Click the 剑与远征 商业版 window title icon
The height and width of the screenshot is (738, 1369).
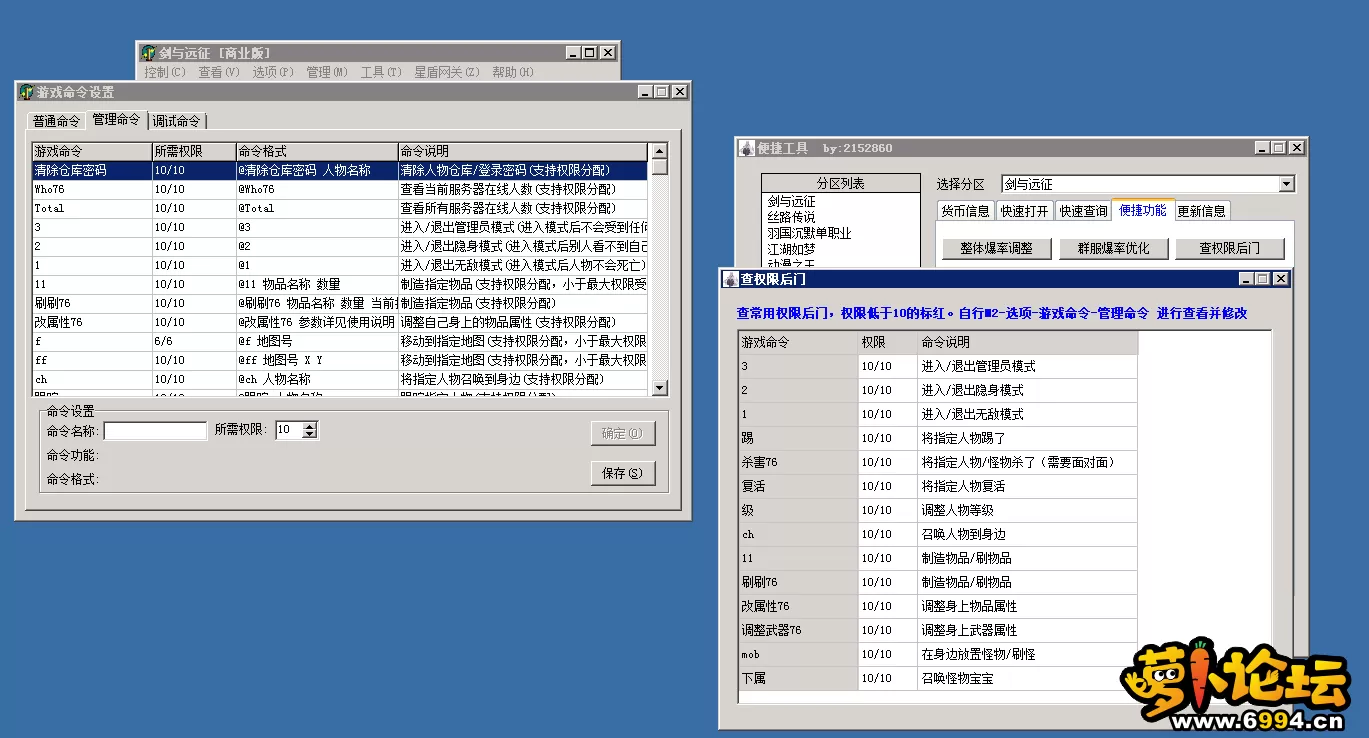pyautogui.click(x=148, y=53)
